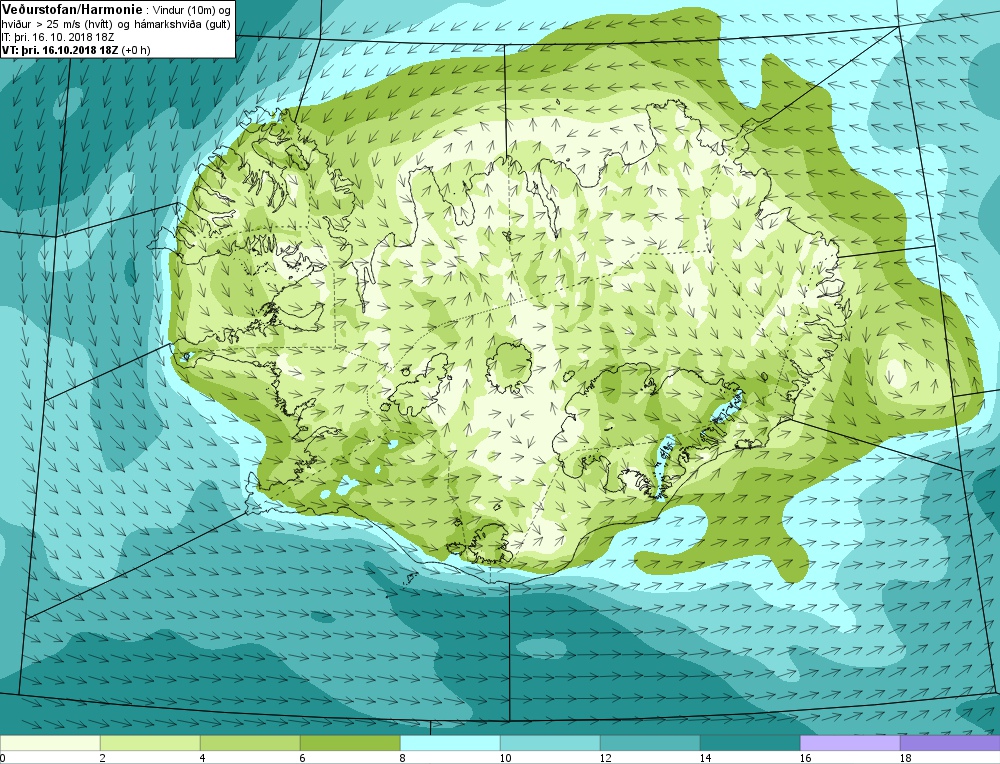Click the 14–16 m/s dark teal swatch
Image resolution: width=1000 pixels, height=764 pixels.
click(x=750, y=743)
